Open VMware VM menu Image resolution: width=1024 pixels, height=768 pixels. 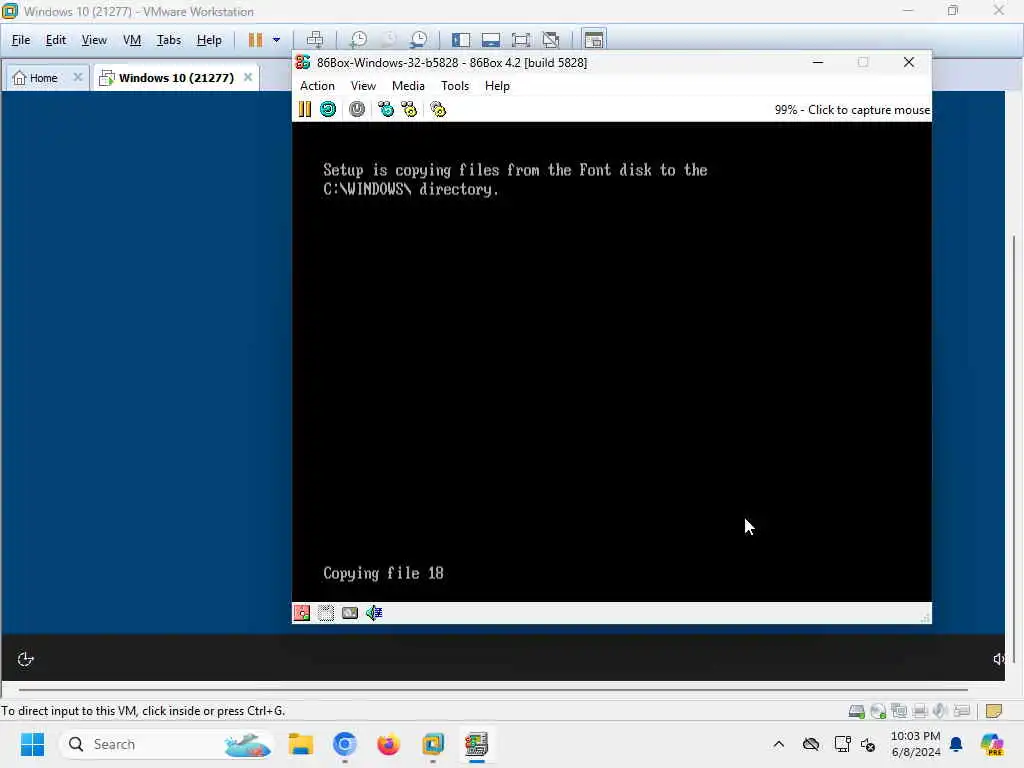(132, 40)
